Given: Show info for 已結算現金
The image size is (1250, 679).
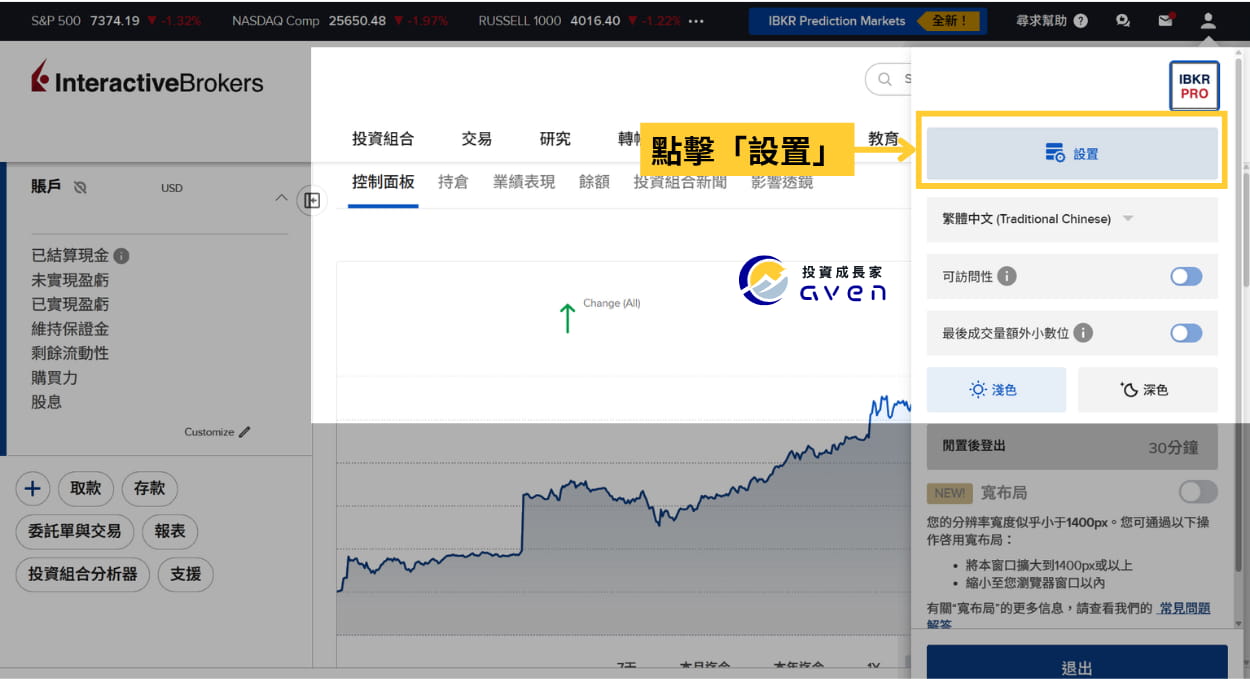Looking at the screenshot, I should [121, 255].
